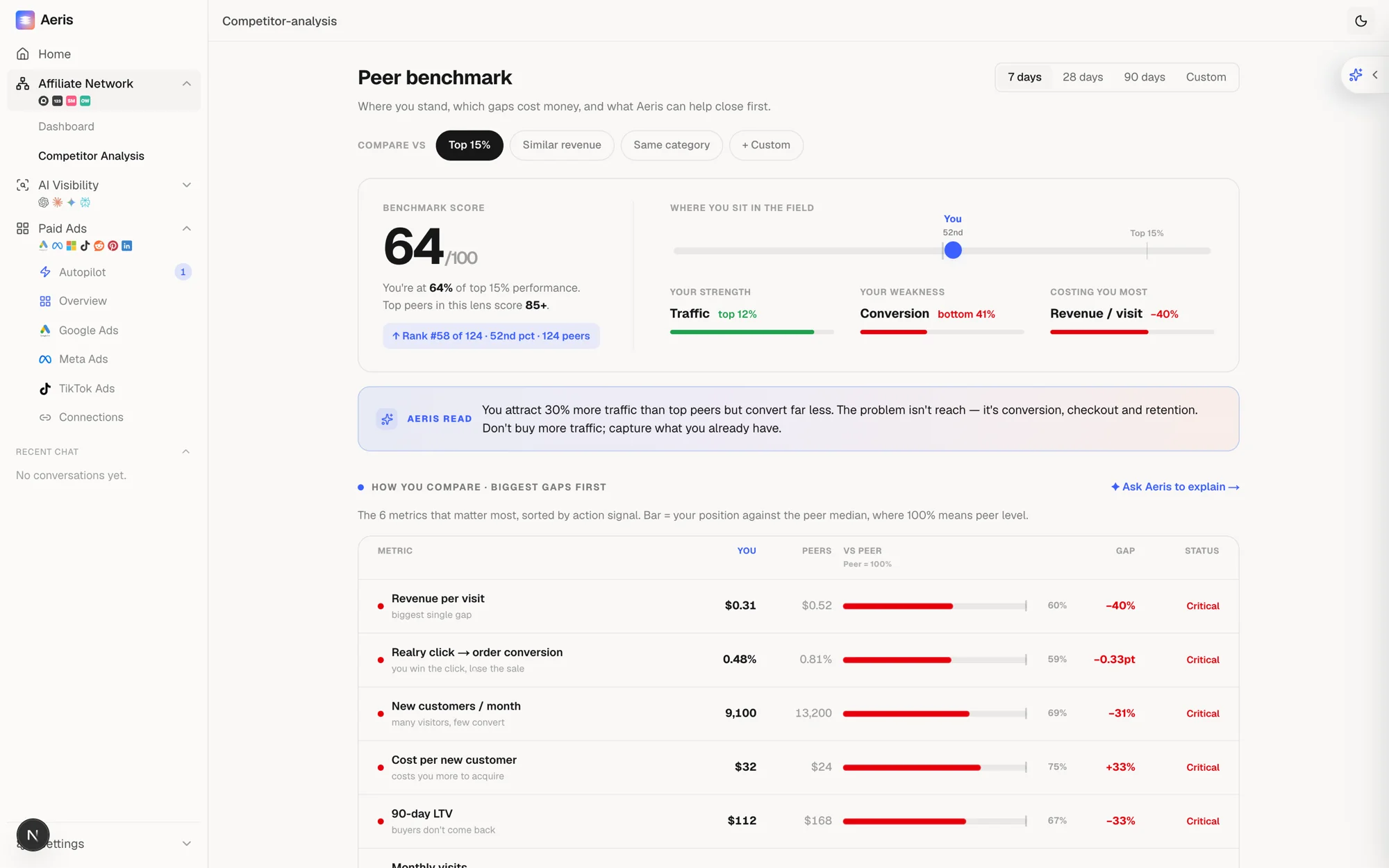Image resolution: width=1389 pixels, height=868 pixels.
Task: Open the Aeris AI sparkle panel icon
Action: point(1355,75)
